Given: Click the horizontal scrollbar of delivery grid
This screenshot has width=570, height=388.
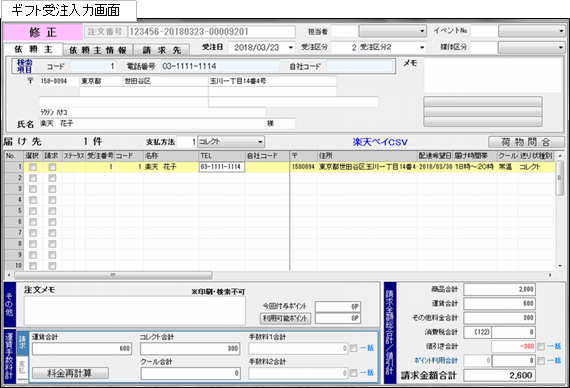Looking at the screenshot, I should pyautogui.click(x=113, y=275).
